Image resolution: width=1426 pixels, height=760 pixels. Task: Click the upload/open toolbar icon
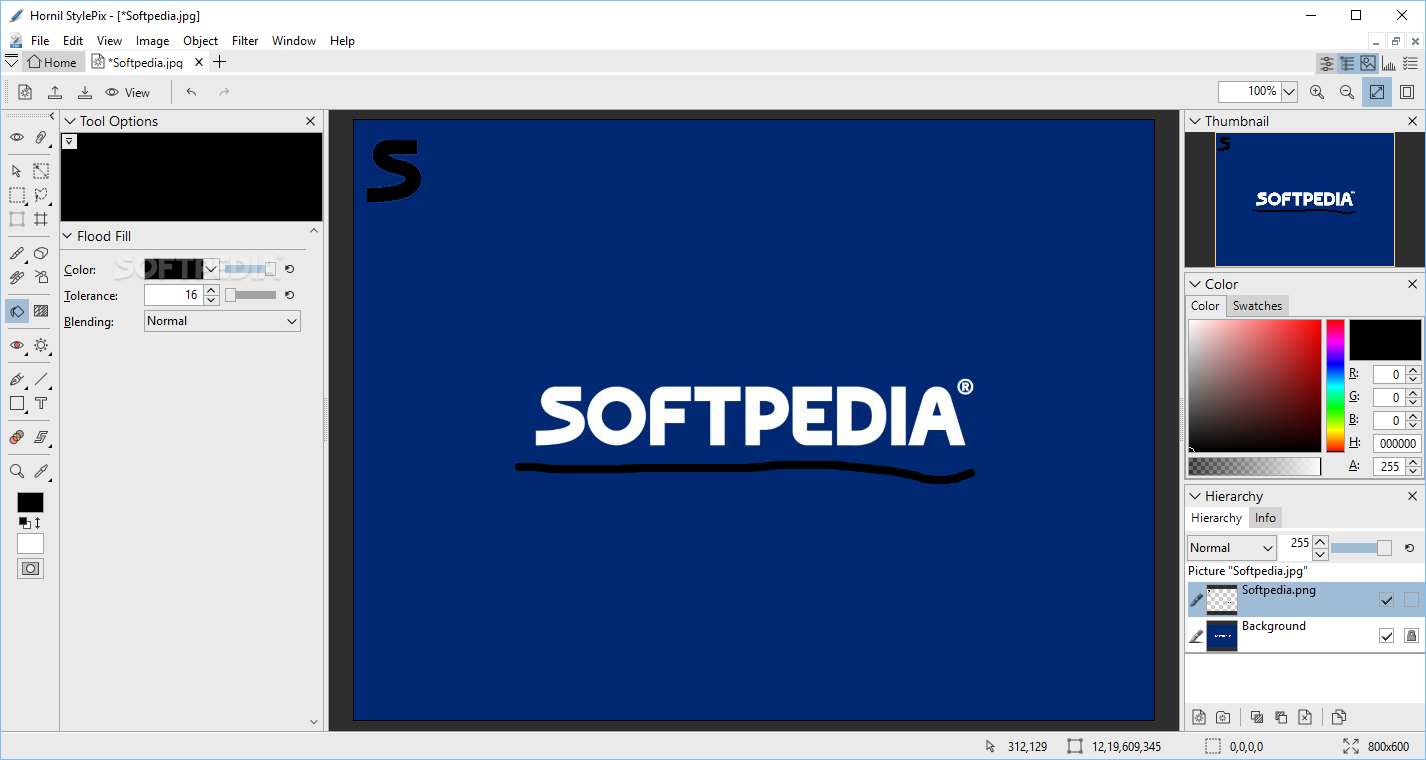point(55,92)
